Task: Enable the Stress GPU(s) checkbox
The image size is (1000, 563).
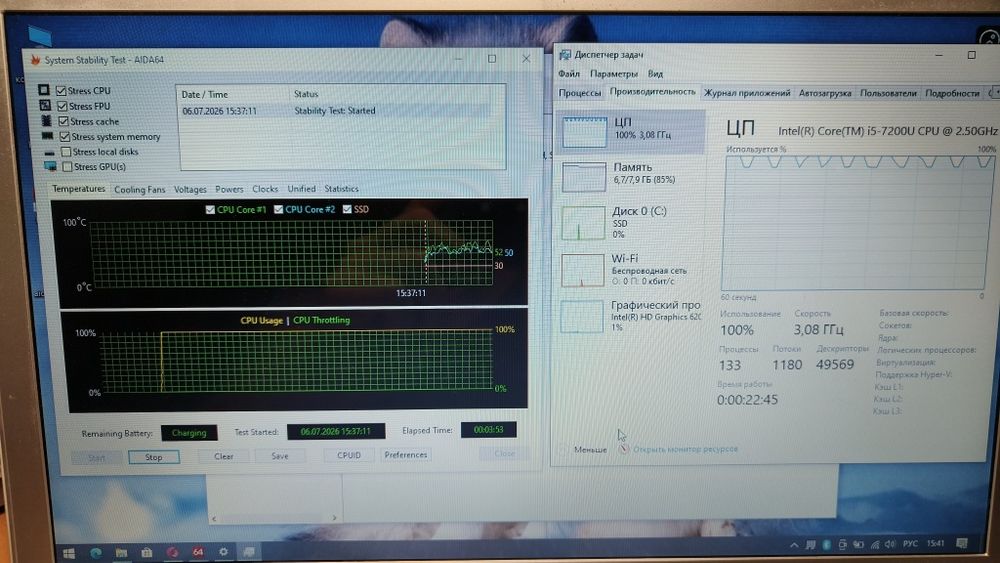Action: coord(67,167)
